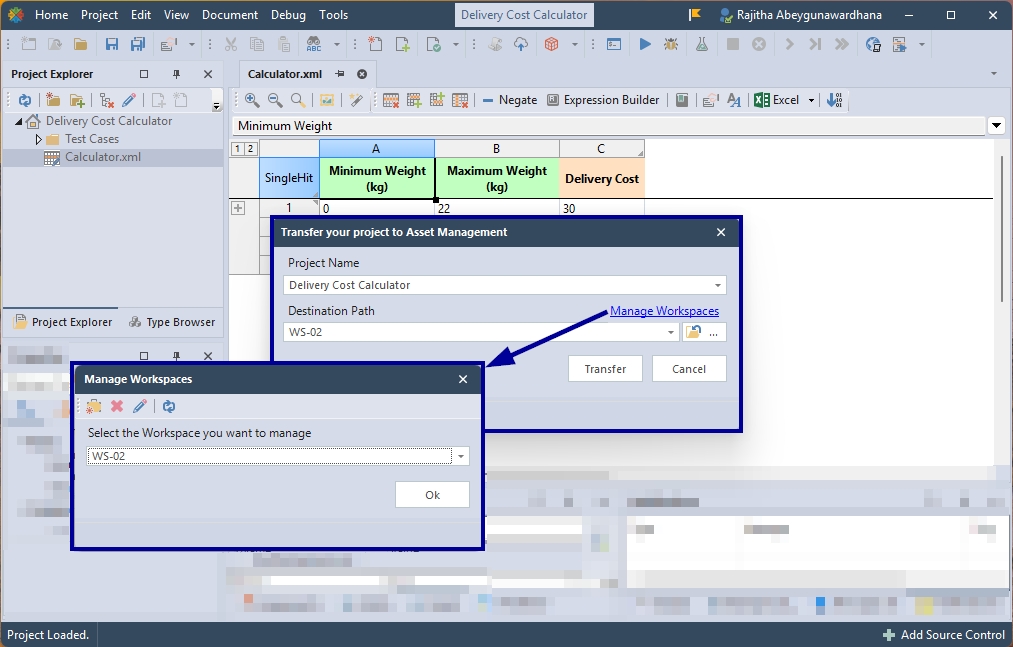Expand the formula bar dropdown arrow

point(997,125)
